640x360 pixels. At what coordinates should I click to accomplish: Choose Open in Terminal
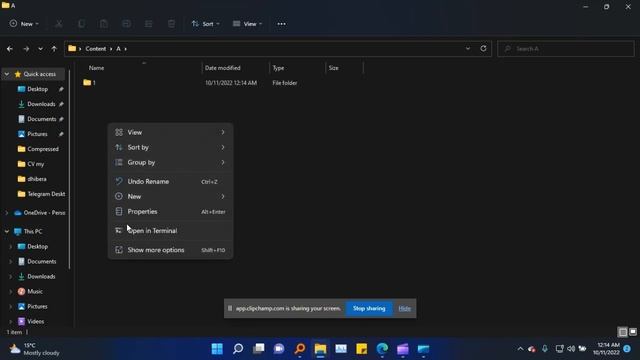click(170, 231)
